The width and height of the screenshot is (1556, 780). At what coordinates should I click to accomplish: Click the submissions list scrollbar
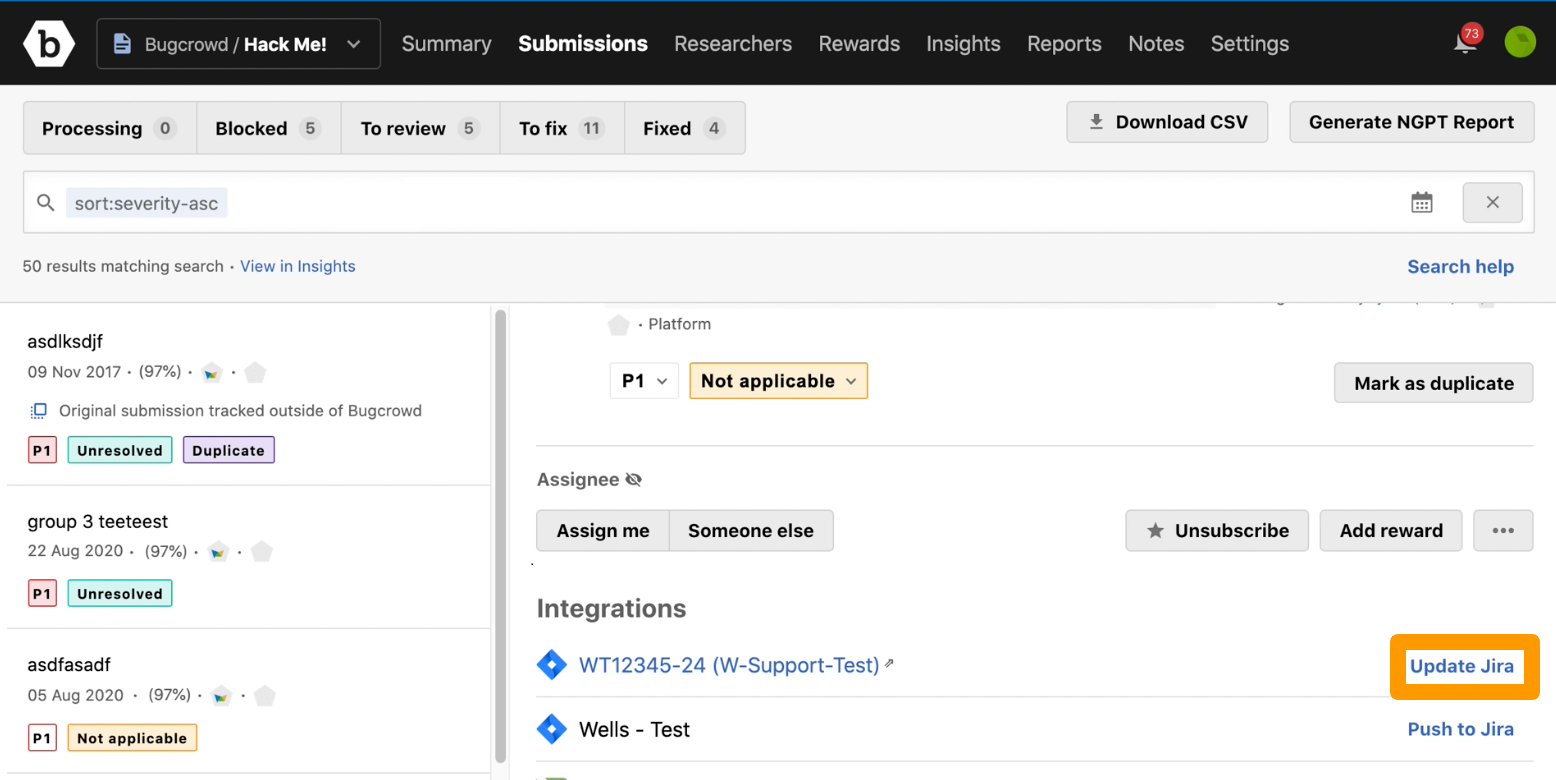click(500, 535)
